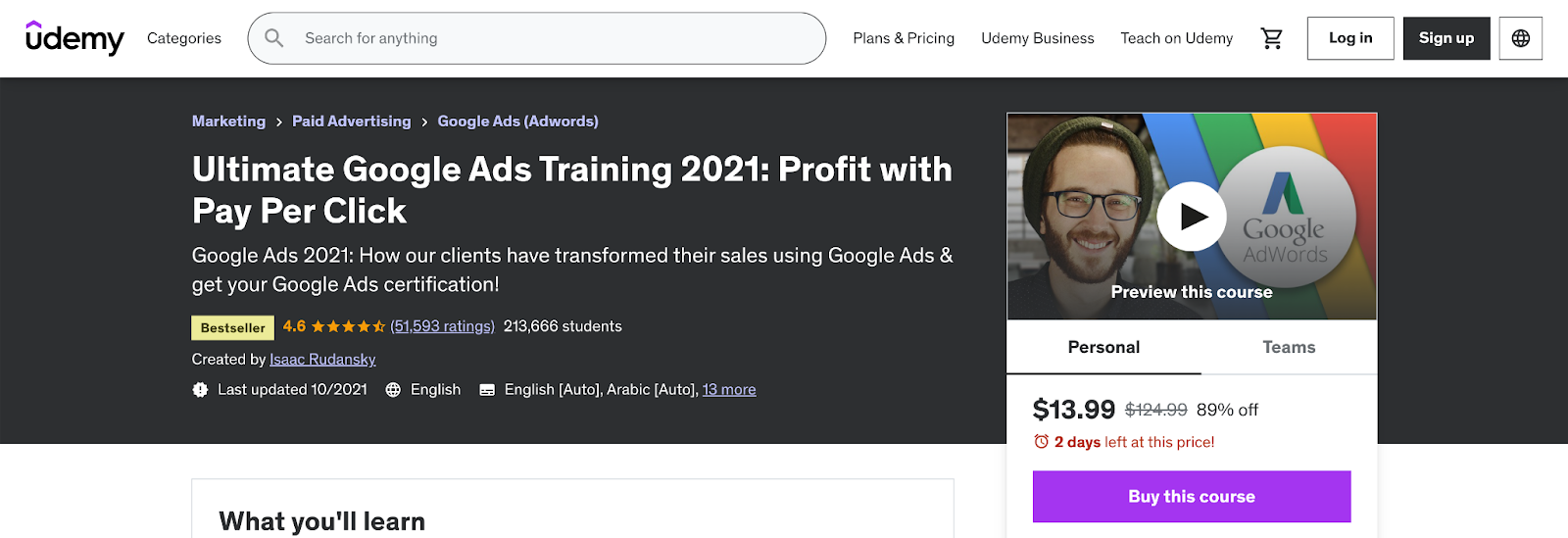Click the $13.99 price
Screen dimensions: 1568x538
(x=1074, y=410)
